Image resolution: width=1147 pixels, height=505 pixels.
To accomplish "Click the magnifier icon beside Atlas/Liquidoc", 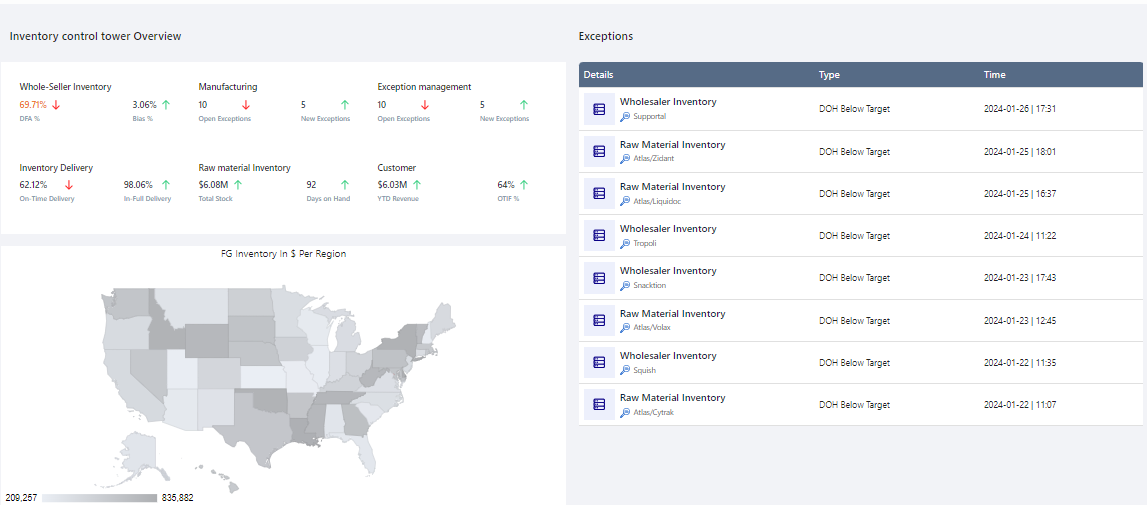I will [625, 201].
